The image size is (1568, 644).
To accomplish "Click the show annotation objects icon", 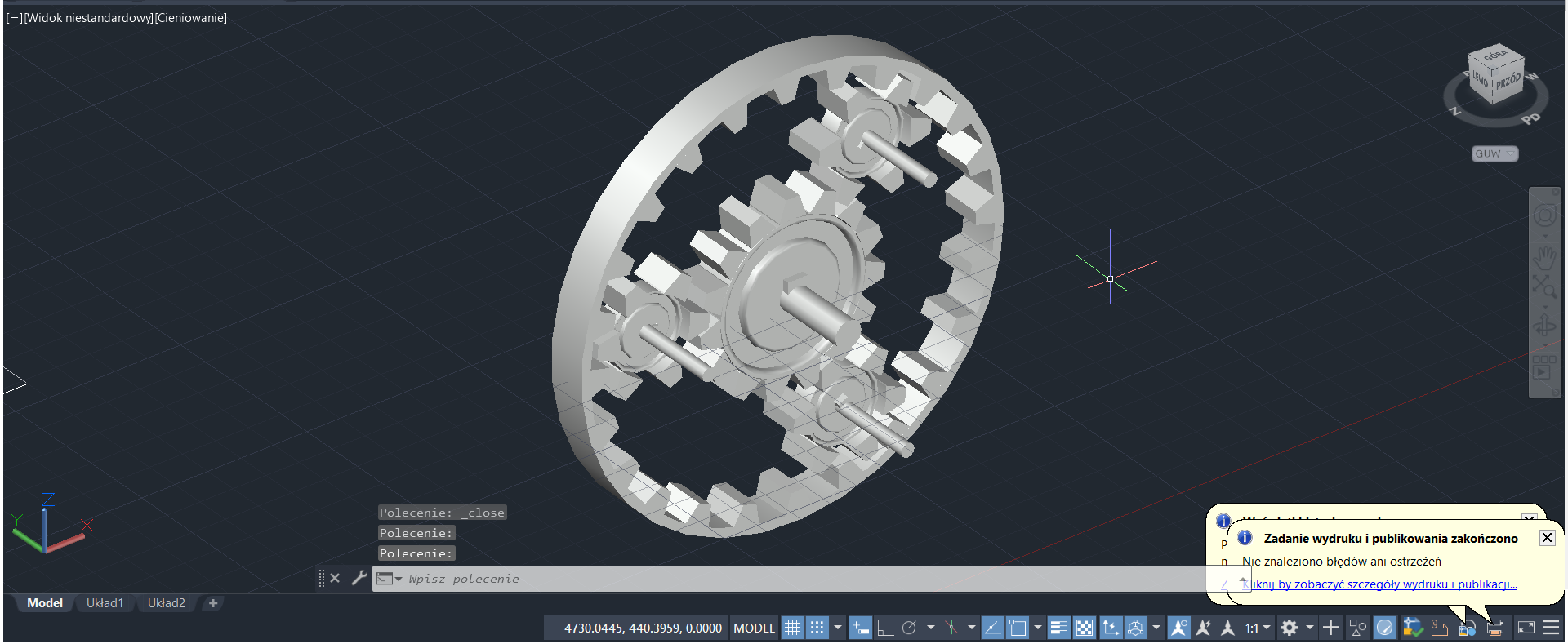I will pos(1178,628).
